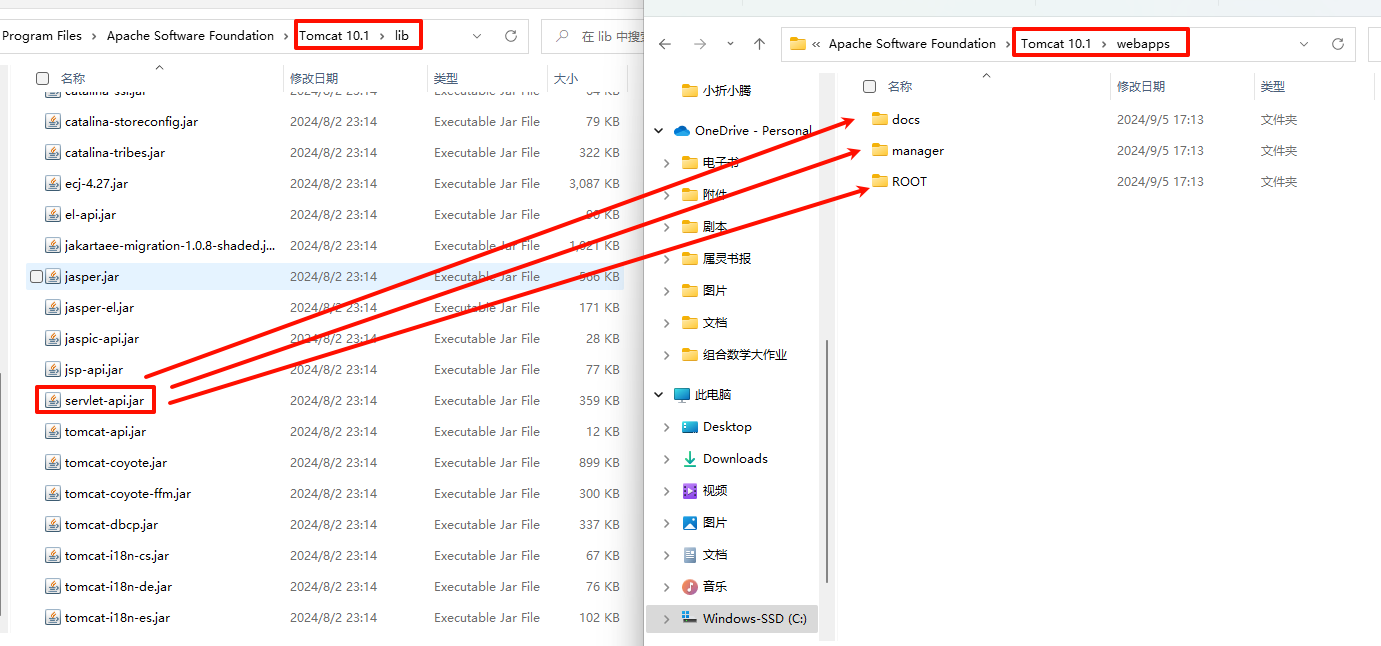Click the catalina-tribes.jar file icon
The image size is (1381, 646).
[53, 153]
